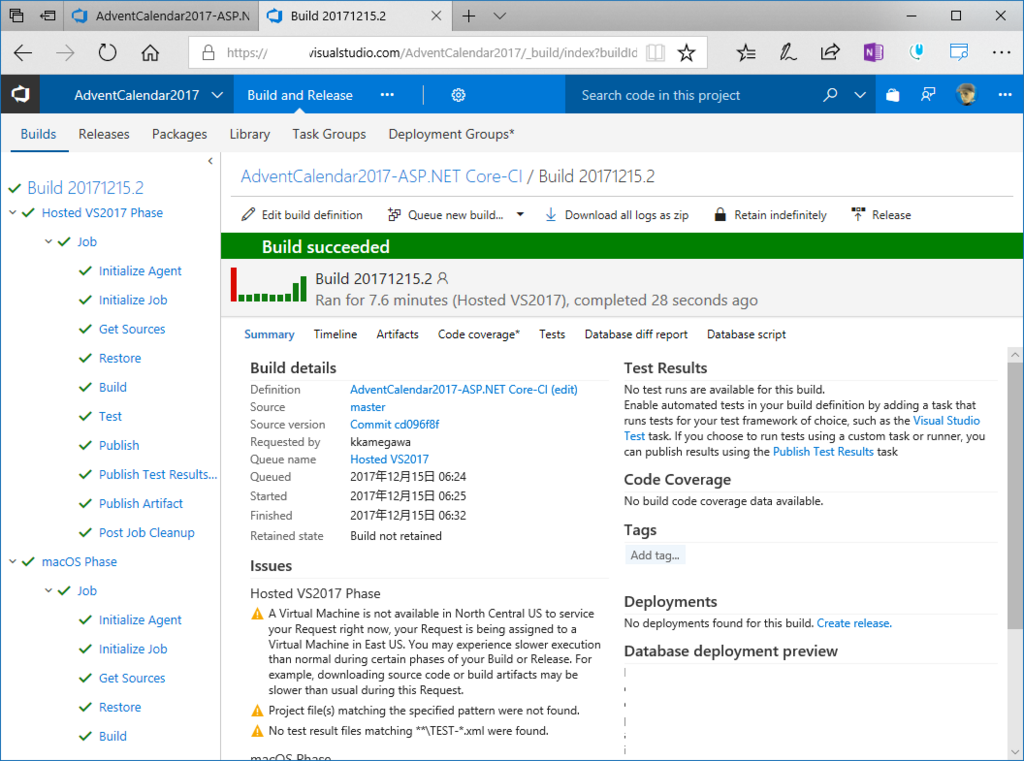The image size is (1024, 761).
Task: Click the AdventCalendar2017-ASP.NET Core-CI breadcrumb link
Action: pos(381,176)
